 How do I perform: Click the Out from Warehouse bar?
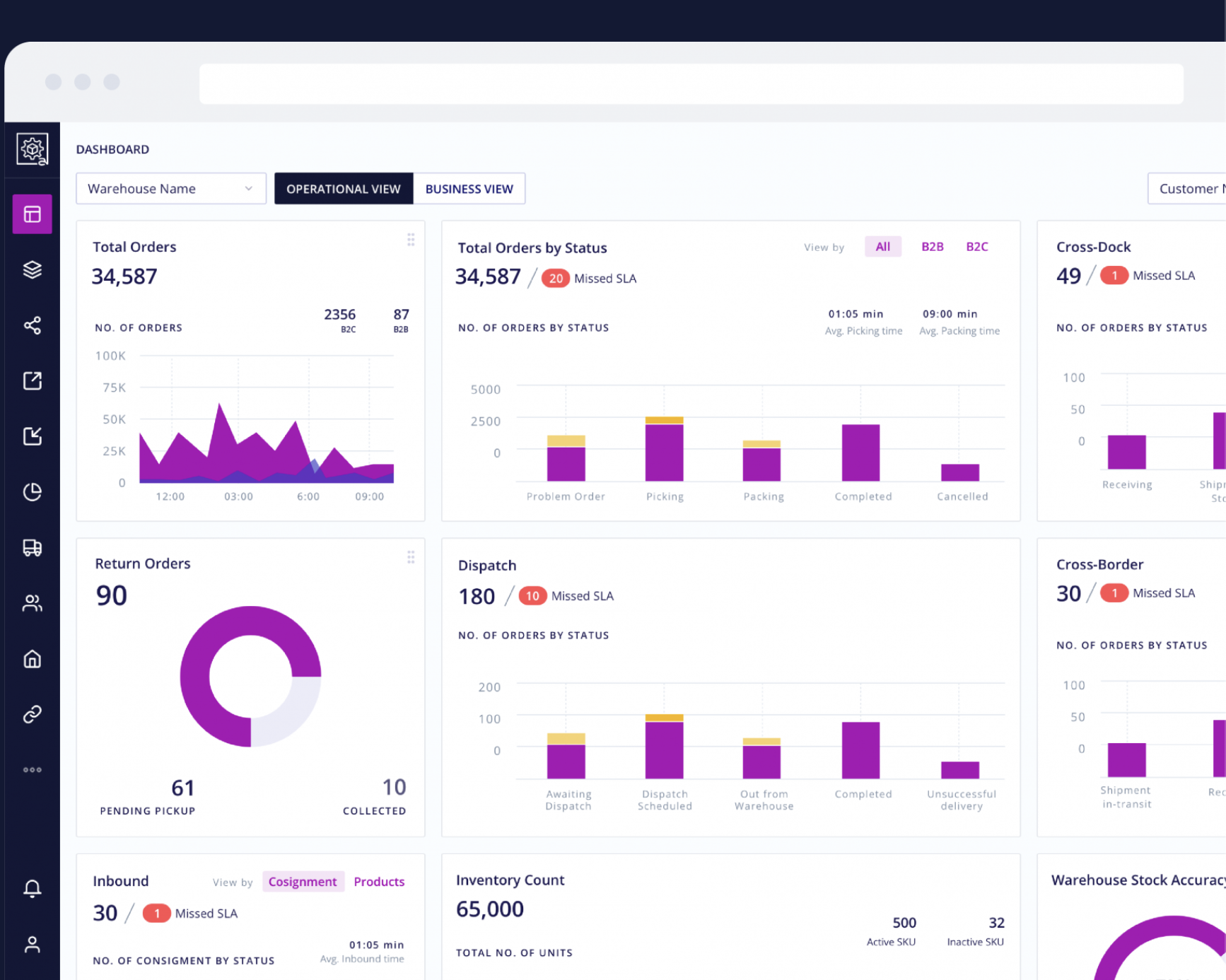762,759
